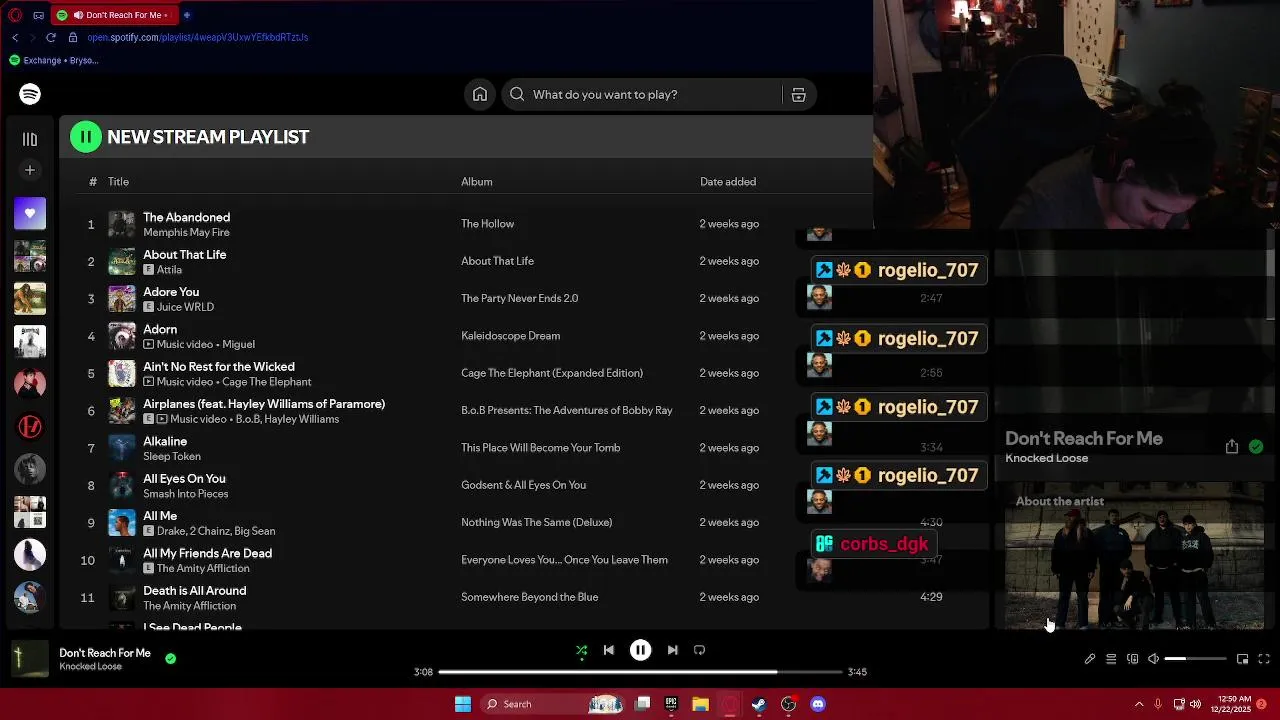This screenshot has width=1280, height=720.
Task: Open artist Smash Into Pieces link
Action: [x=185, y=494]
